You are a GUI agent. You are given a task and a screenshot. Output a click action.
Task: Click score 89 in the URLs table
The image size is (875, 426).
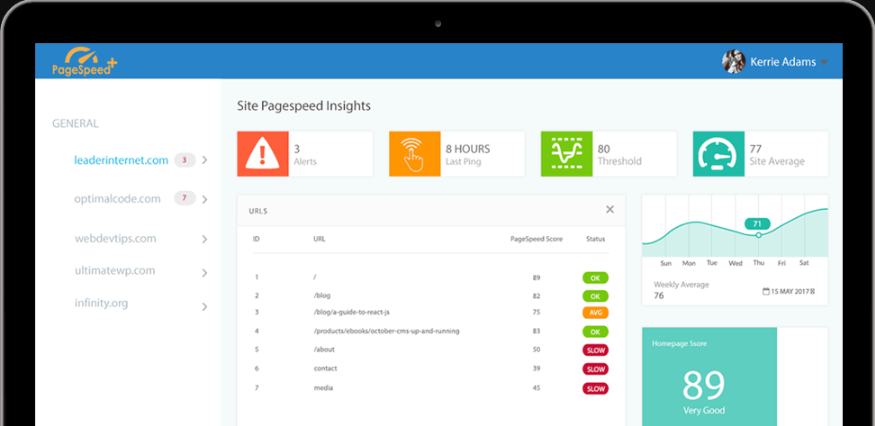tap(536, 277)
